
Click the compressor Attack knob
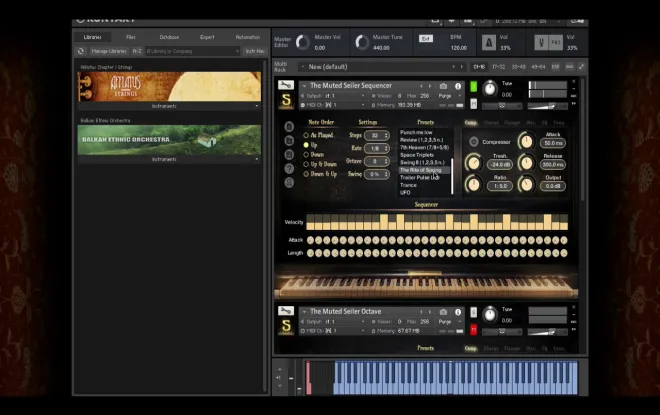coord(526,141)
